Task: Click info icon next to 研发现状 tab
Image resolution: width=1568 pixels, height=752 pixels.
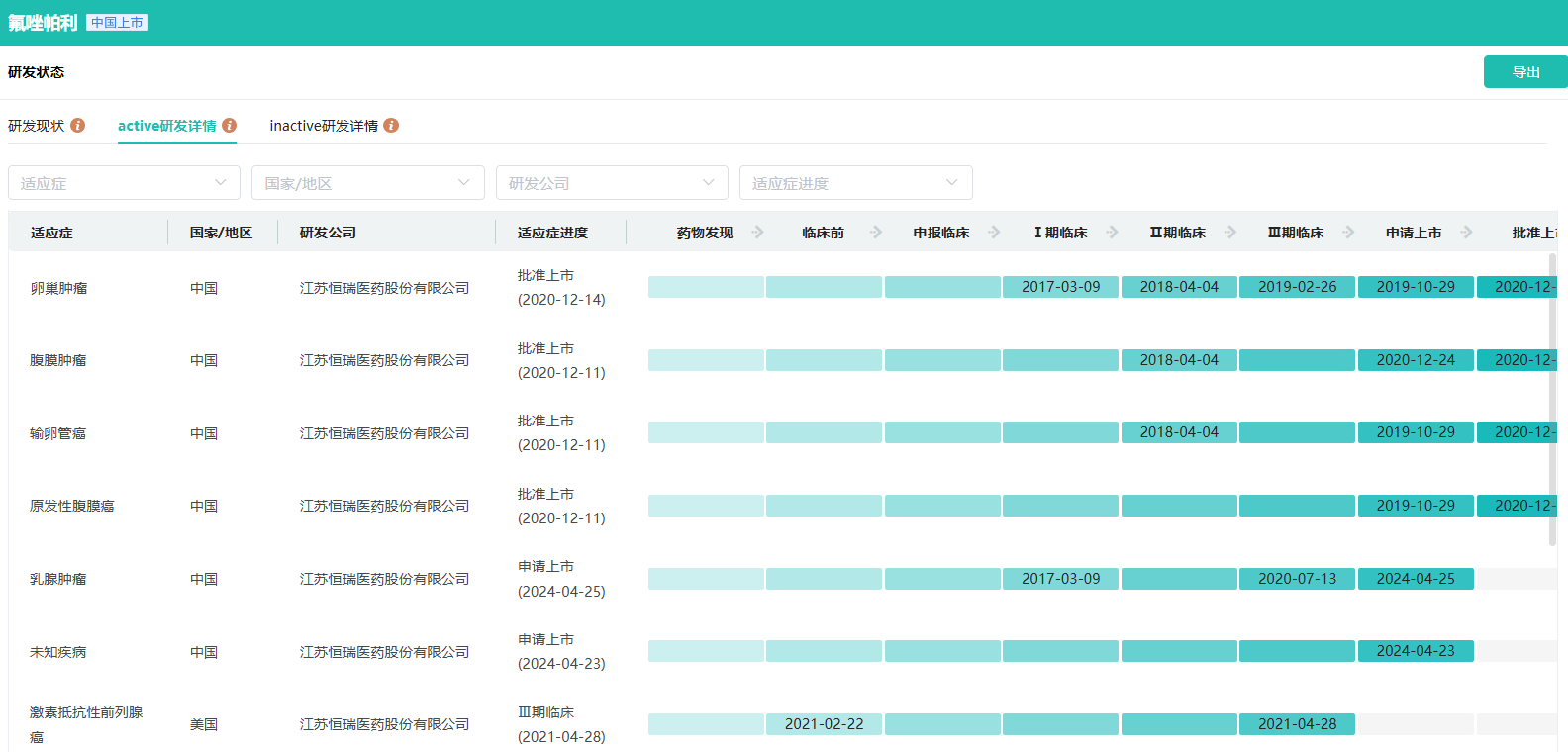Action: tap(77, 126)
